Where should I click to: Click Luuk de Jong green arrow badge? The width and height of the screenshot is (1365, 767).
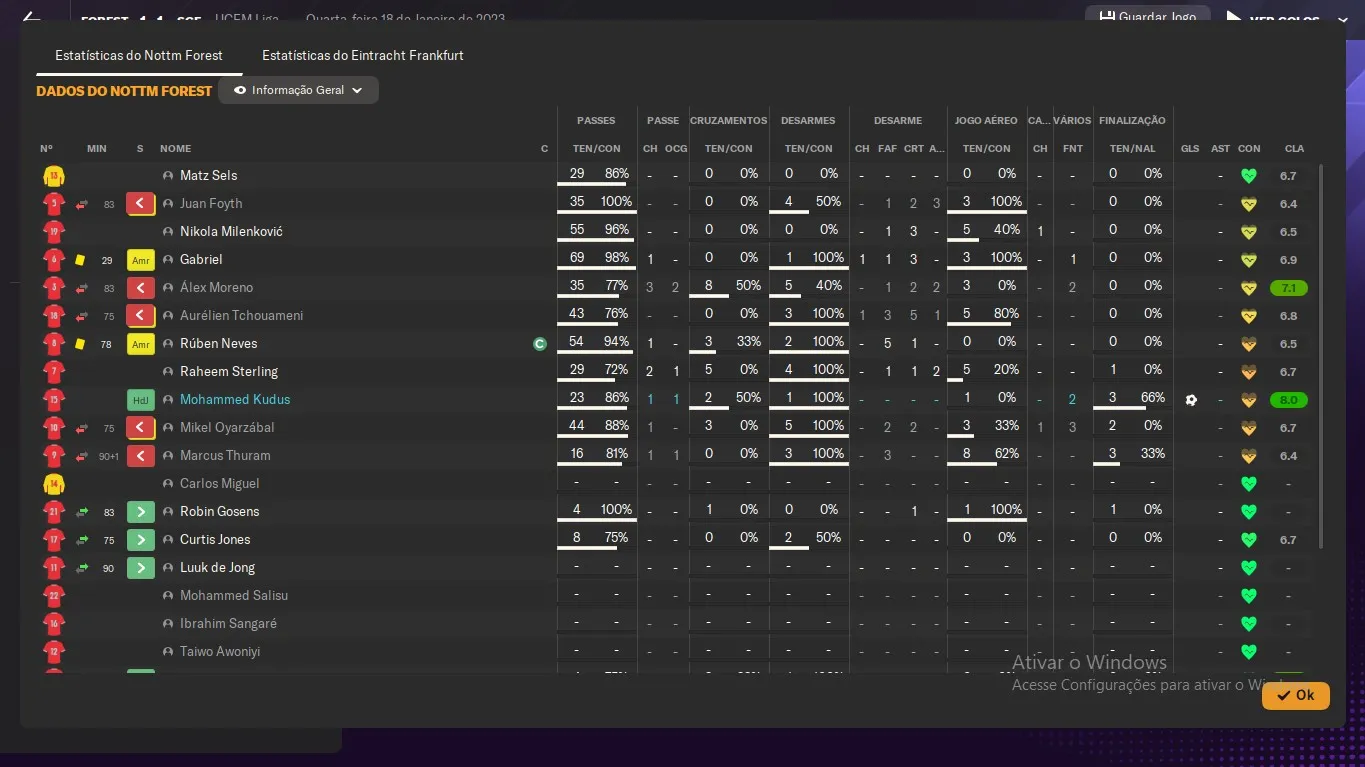141,568
